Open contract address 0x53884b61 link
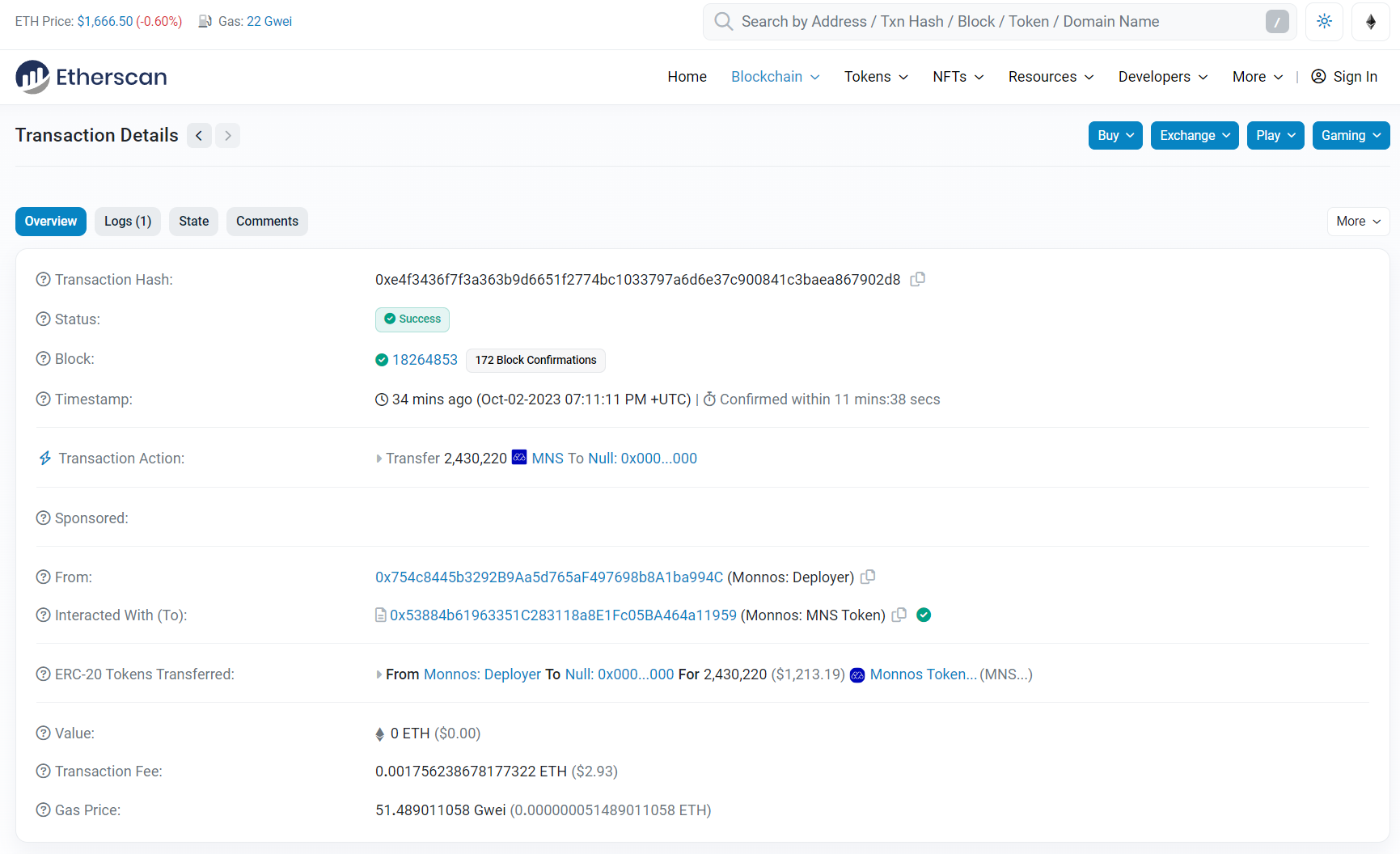1400x854 pixels. 563,615
